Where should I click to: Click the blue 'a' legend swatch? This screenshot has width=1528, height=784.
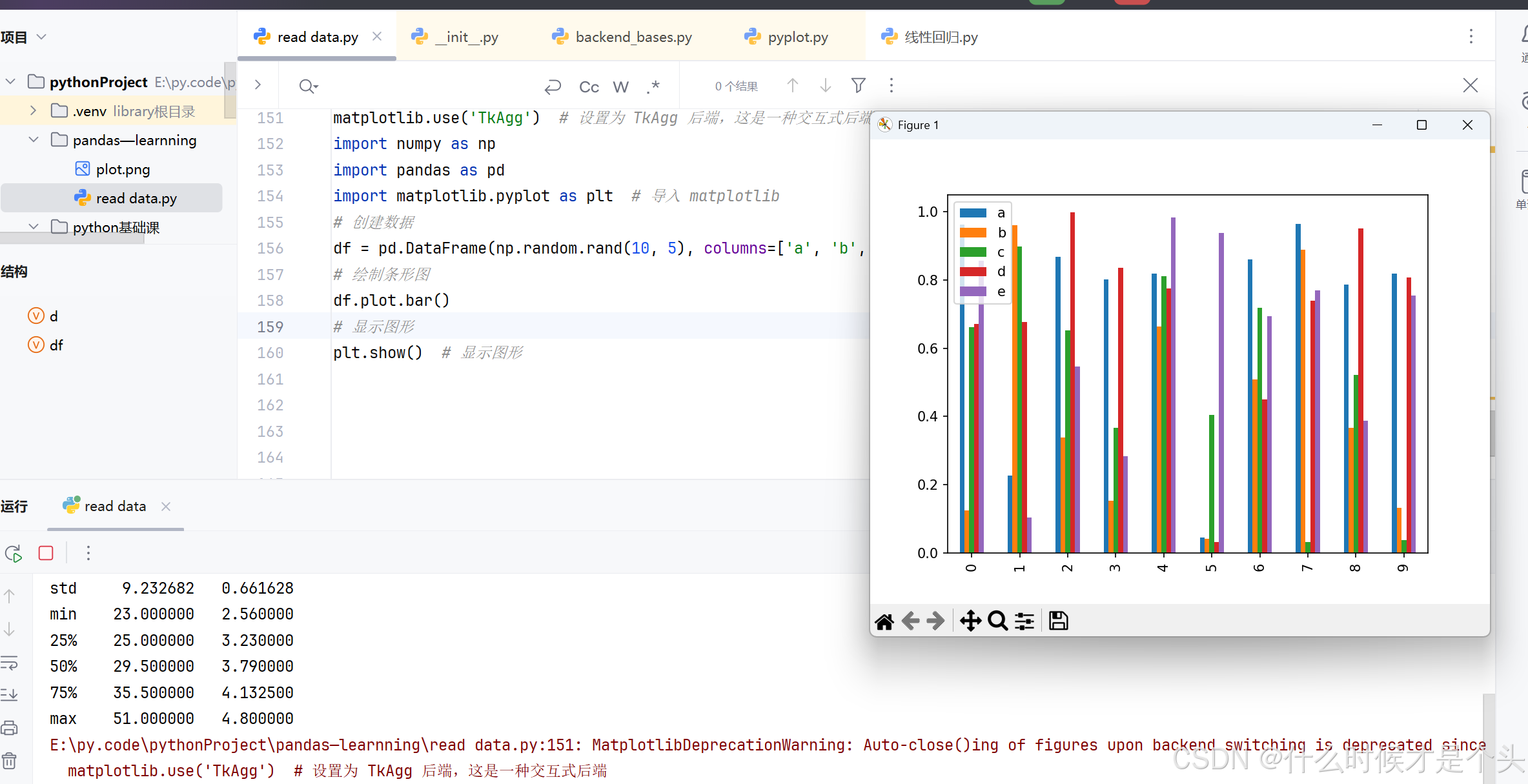[973, 213]
